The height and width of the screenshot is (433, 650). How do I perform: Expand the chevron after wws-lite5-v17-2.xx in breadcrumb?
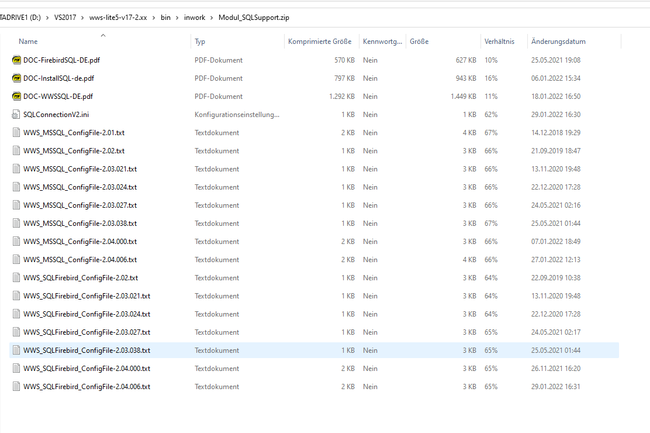pos(154,17)
